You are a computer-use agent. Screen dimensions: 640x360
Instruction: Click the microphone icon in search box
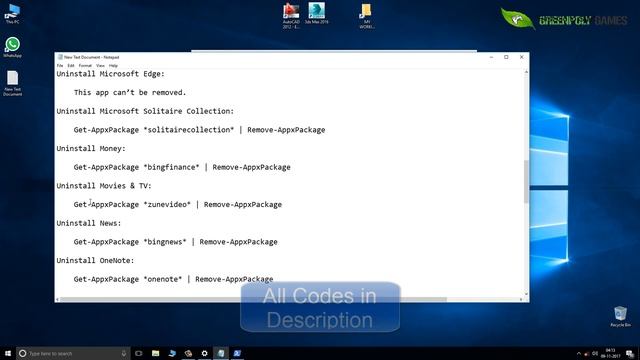coord(124,353)
